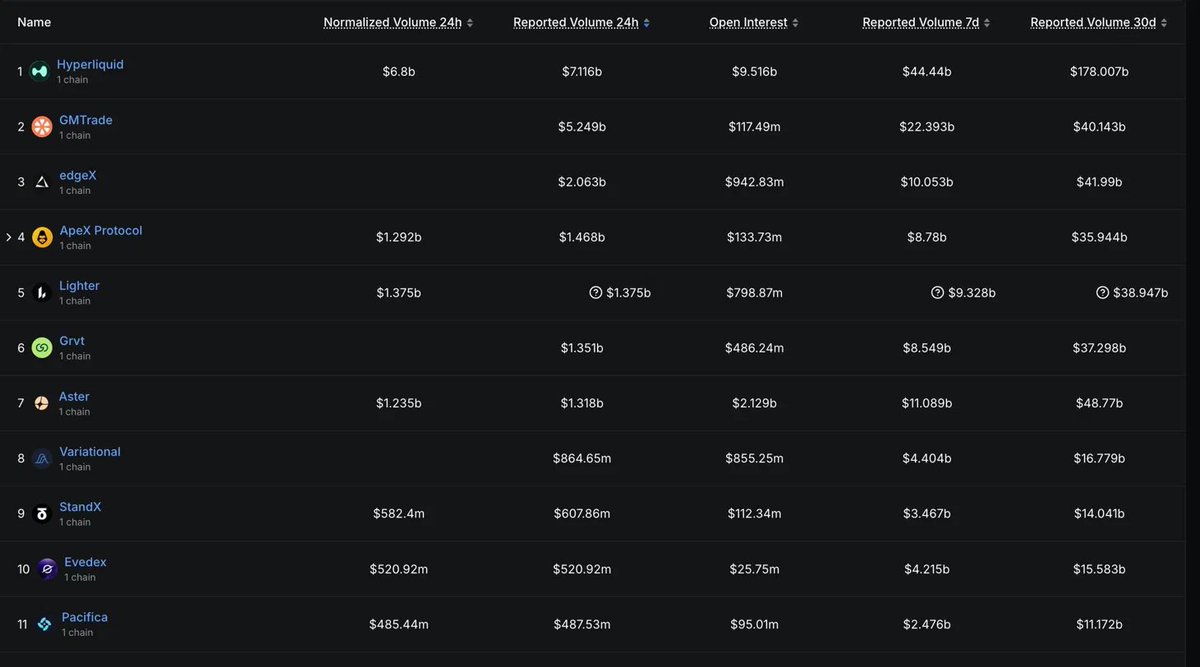The image size is (1200, 667).
Task: Open the edgeX protocol link
Action: [78, 175]
